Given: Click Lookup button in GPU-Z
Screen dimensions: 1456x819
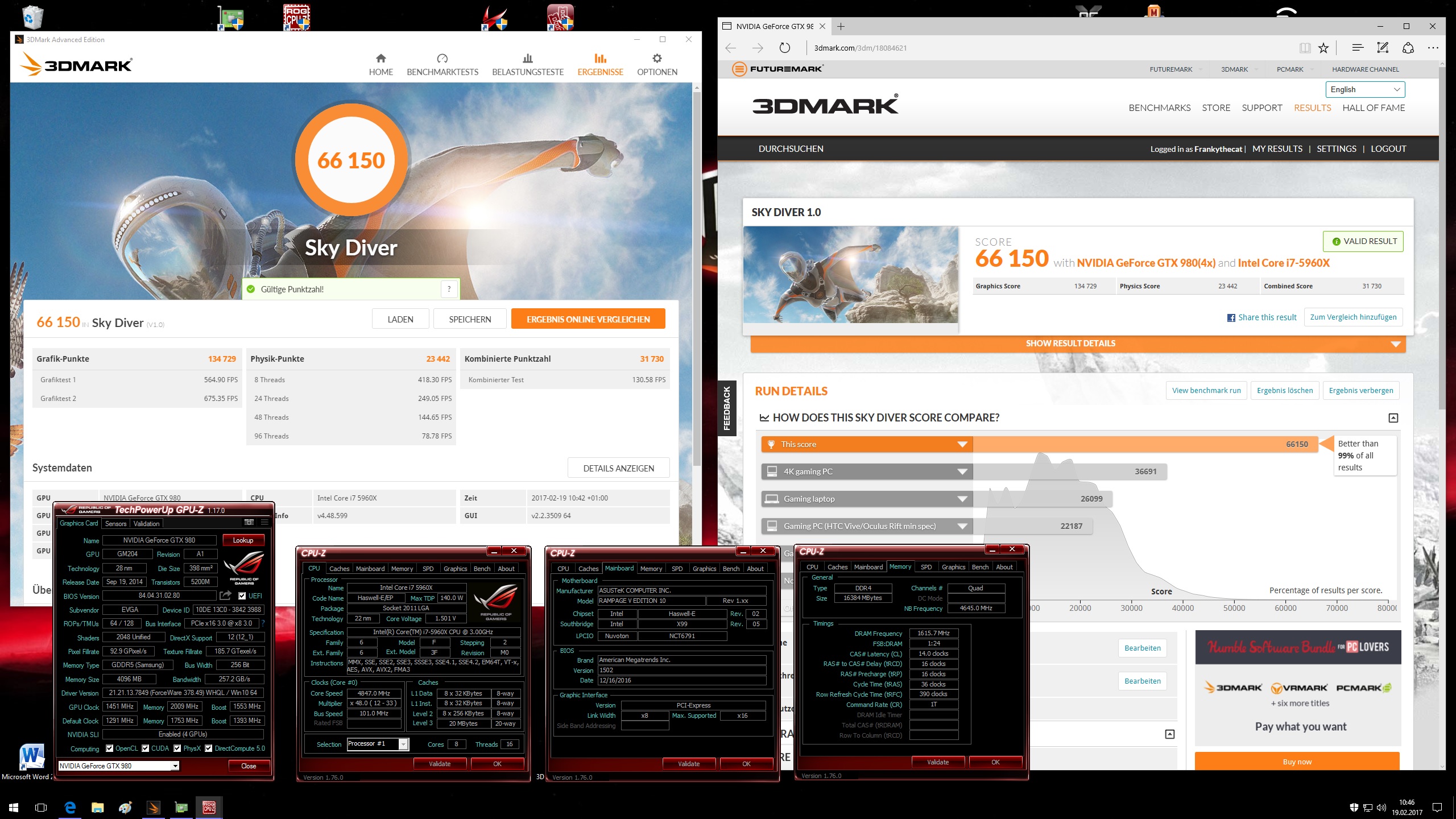Looking at the screenshot, I should click(243, 540).
